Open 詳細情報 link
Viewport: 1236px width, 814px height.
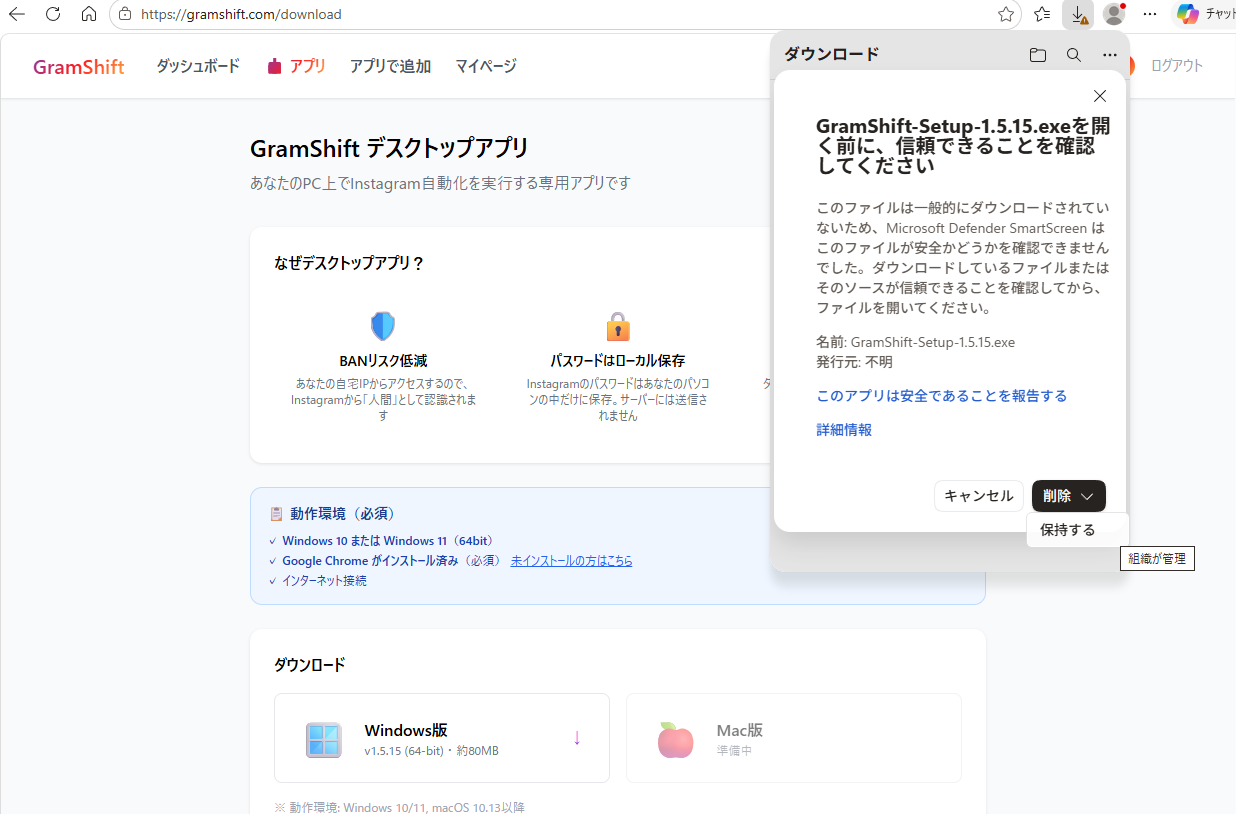pos(844,430)
